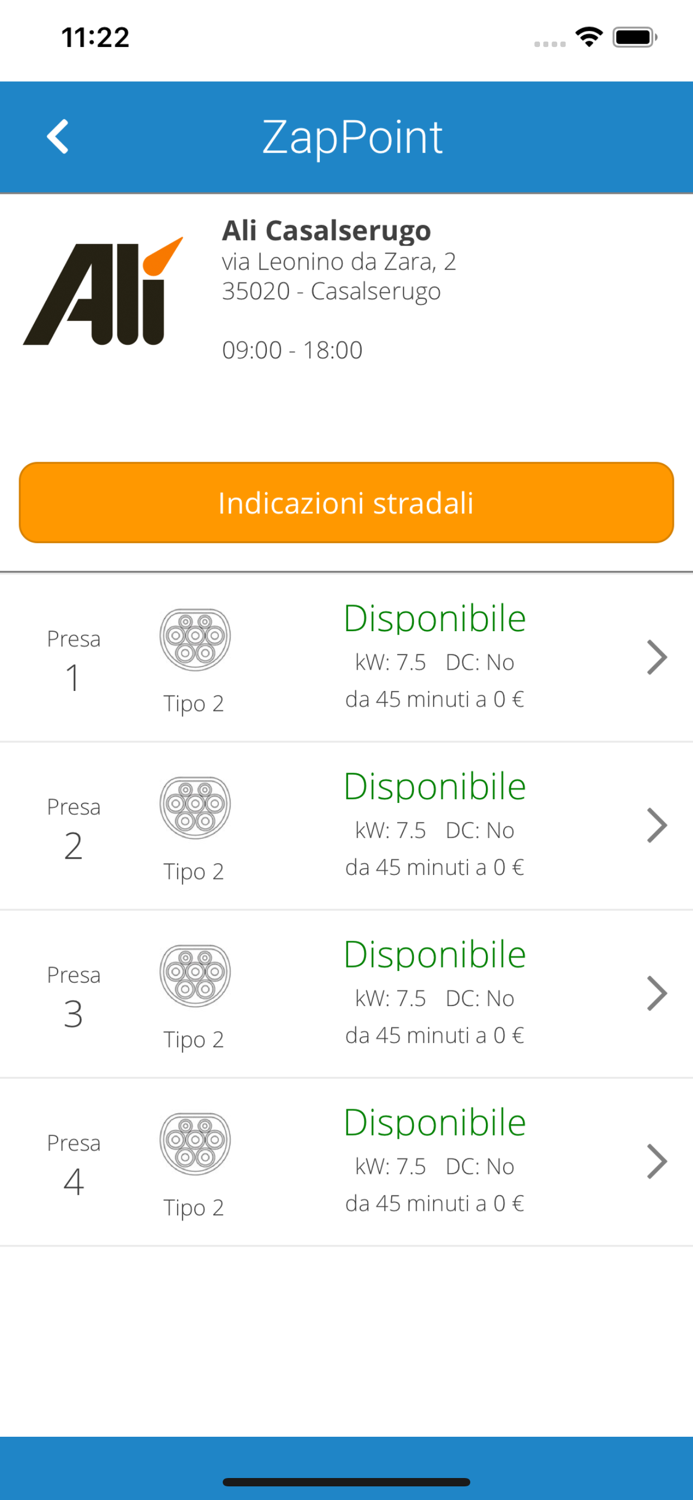Select the Tipo 2 connector icon for Presa 1

pyautogui.click(x=195, y=637)
